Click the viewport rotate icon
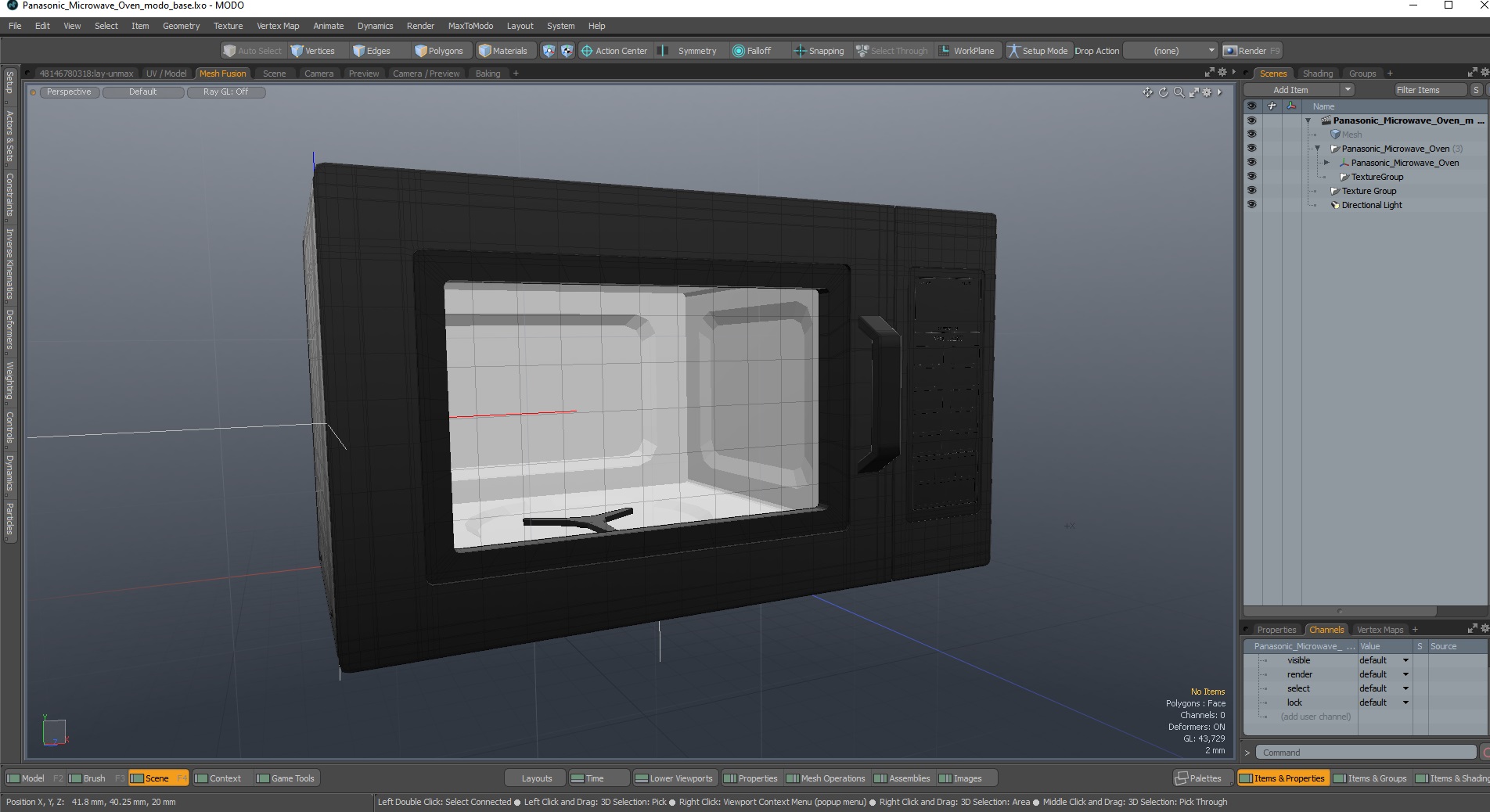The height and width of the screenshot is (812, 1490). 1163,92
